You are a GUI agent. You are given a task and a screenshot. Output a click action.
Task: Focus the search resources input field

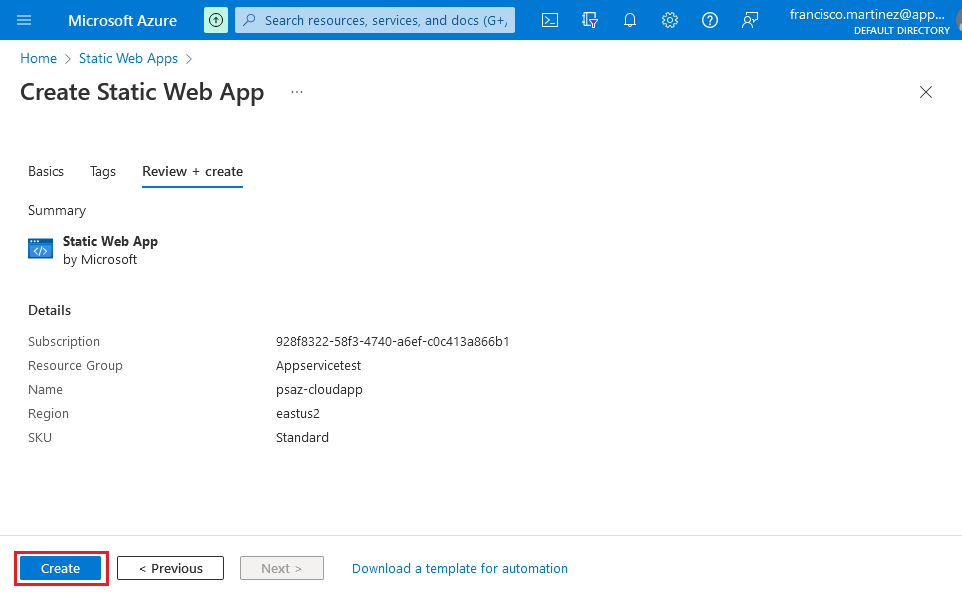tap(385, 20)
